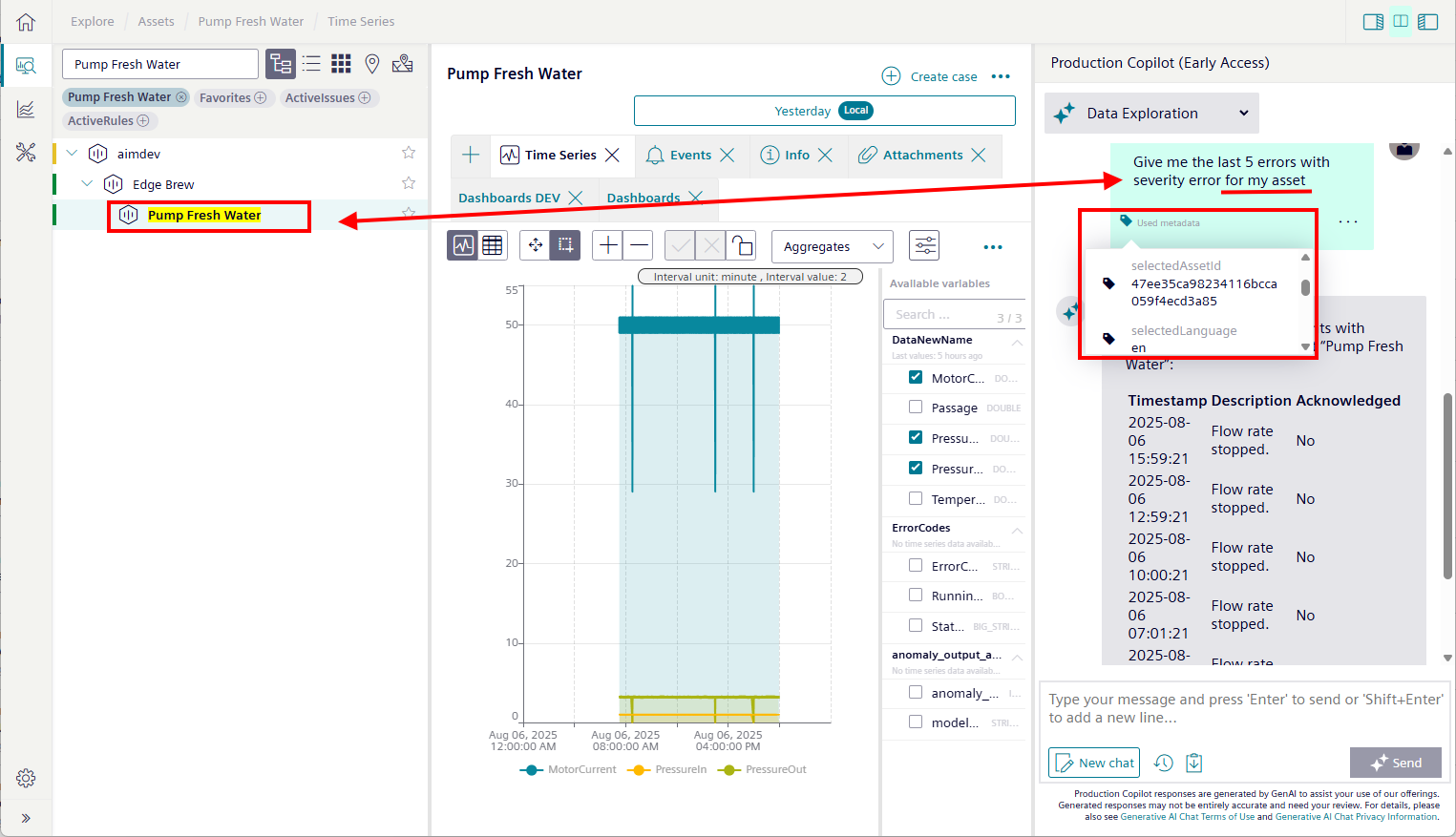The height and width of the screenshot is (837, 1456).
Task: Switch chart to table view
Action: pos(493,245)
